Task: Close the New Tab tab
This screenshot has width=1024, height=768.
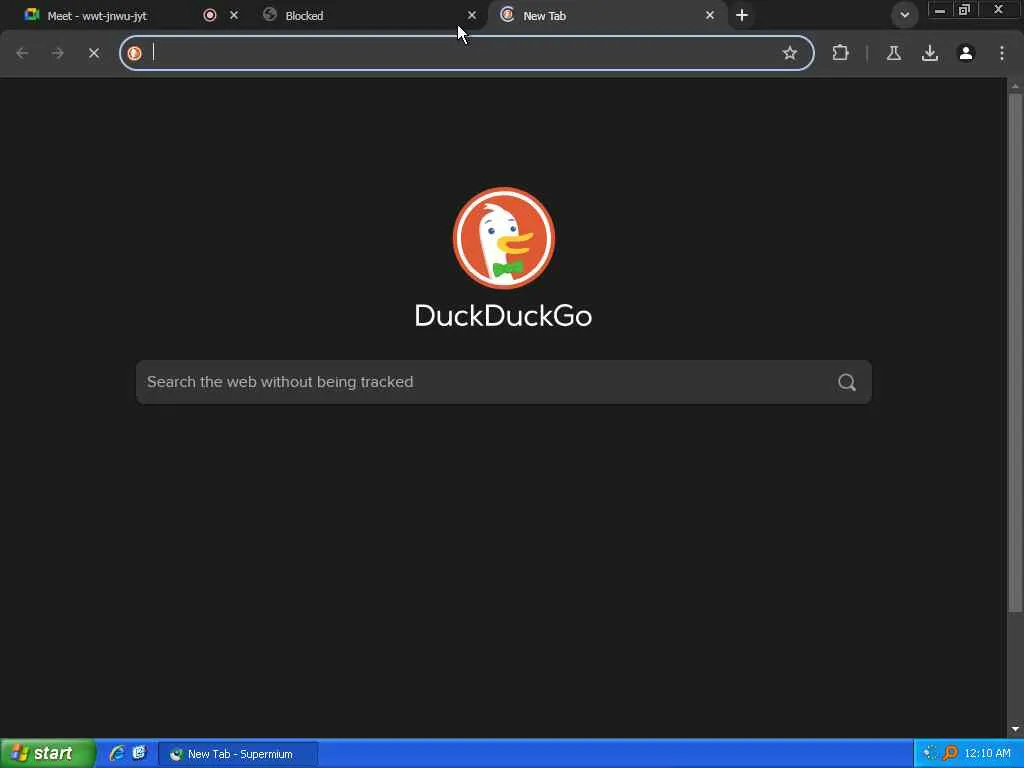Action: click(x=709, y=15)
